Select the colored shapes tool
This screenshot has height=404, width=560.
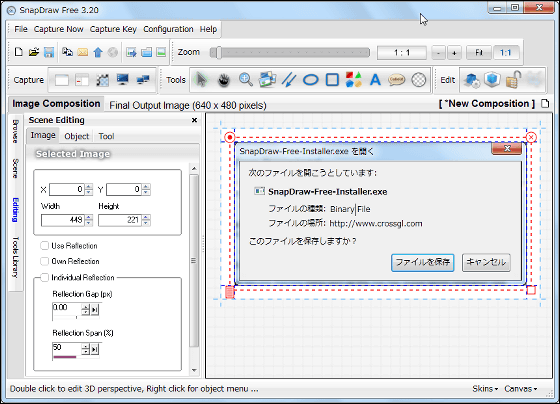354,79
